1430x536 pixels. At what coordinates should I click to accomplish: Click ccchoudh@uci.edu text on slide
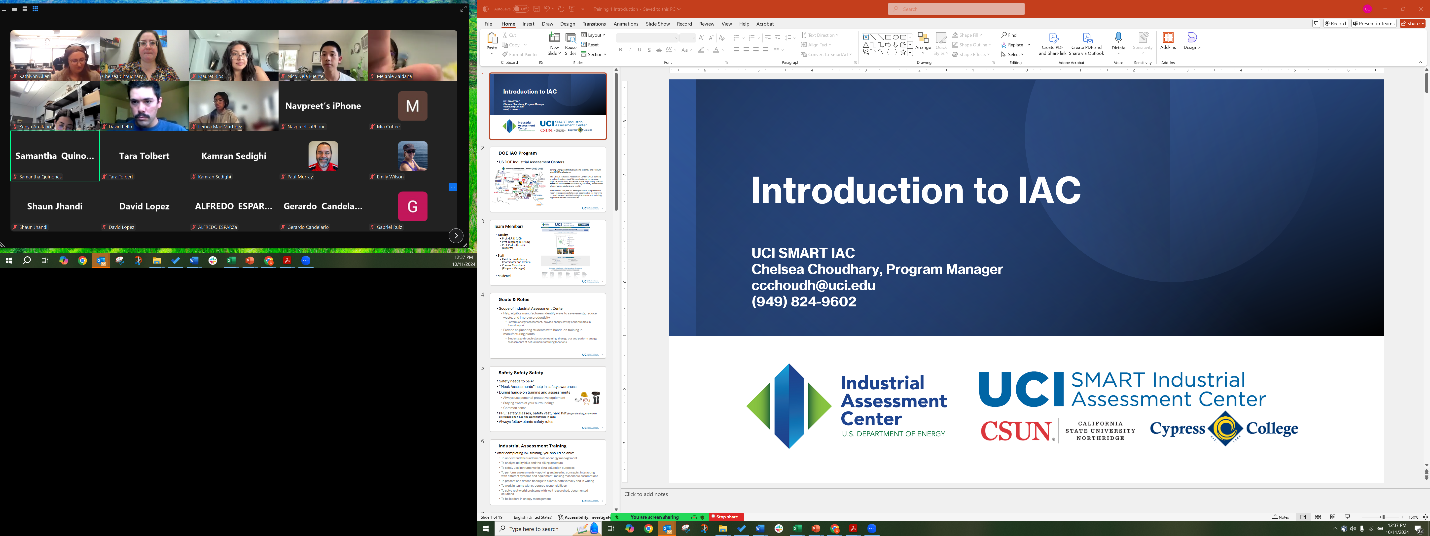point(813,285)
